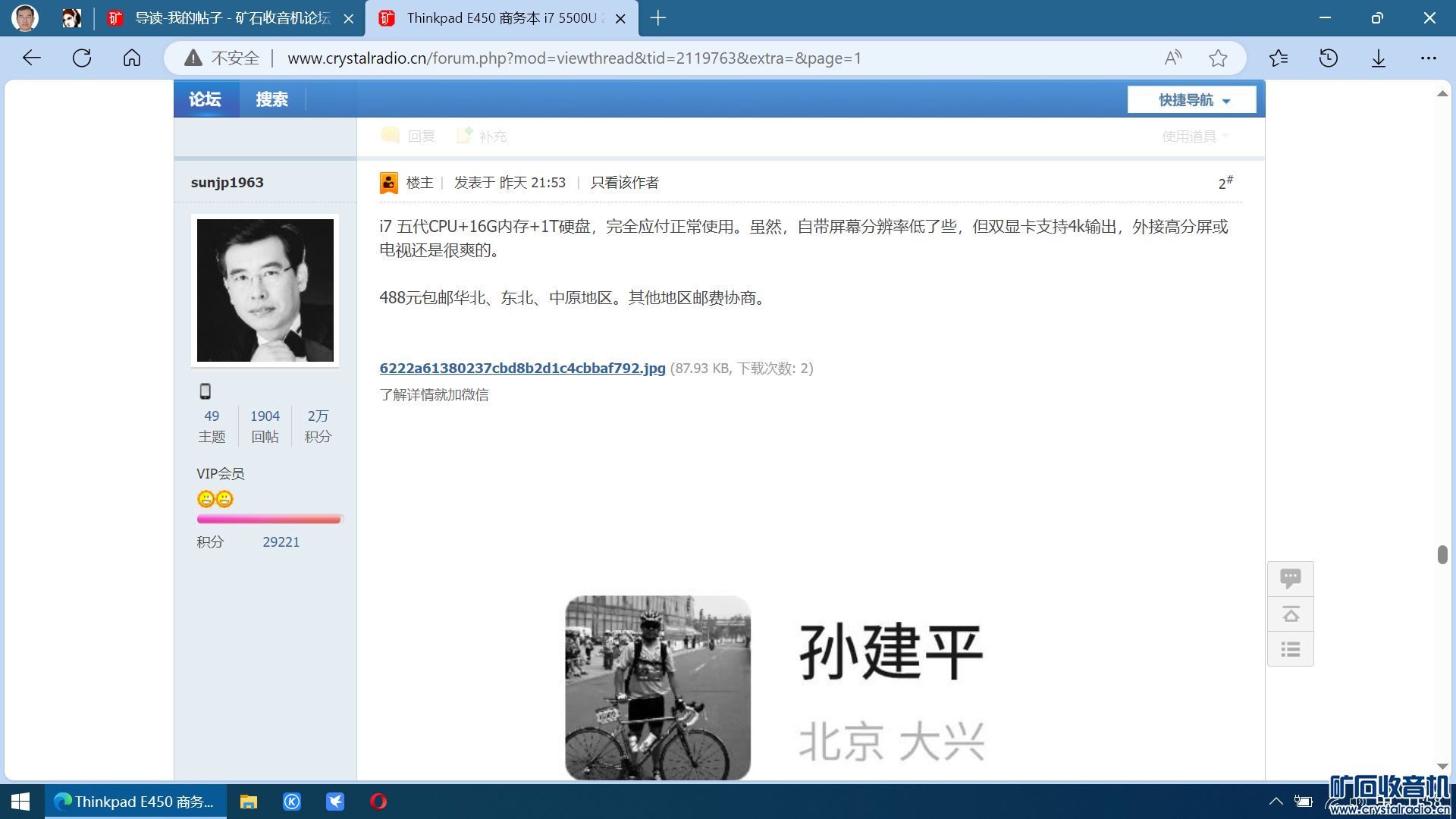This screenshot has height=819, width=1456.
Task: Click the thread list icon on sidebar
Action: pyautogui.click(x=1290, y=649)
